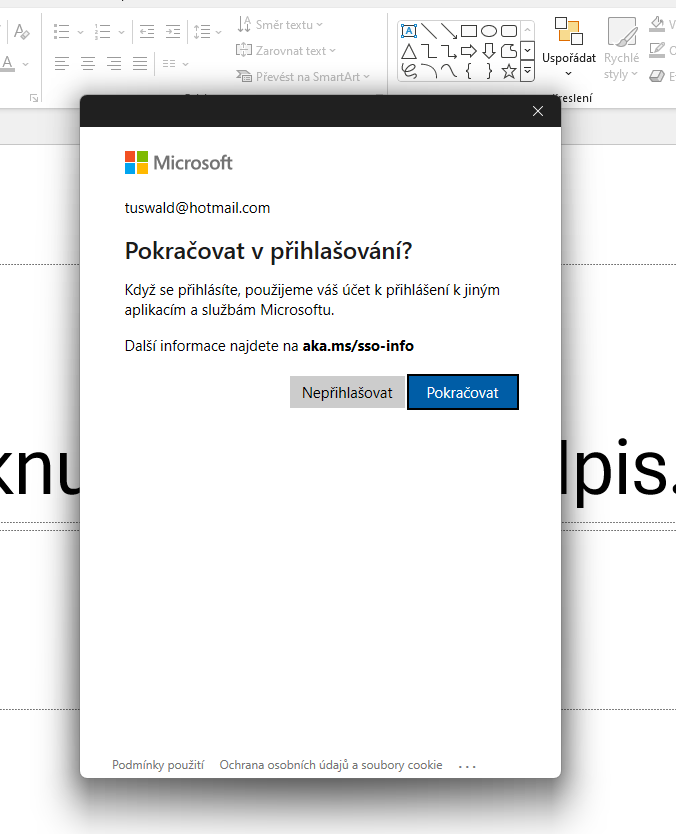Select the snipped corner rectangle shape
The height and width of the screenshot is (834, 676).
pyautogui.click(x=509, y=51)
